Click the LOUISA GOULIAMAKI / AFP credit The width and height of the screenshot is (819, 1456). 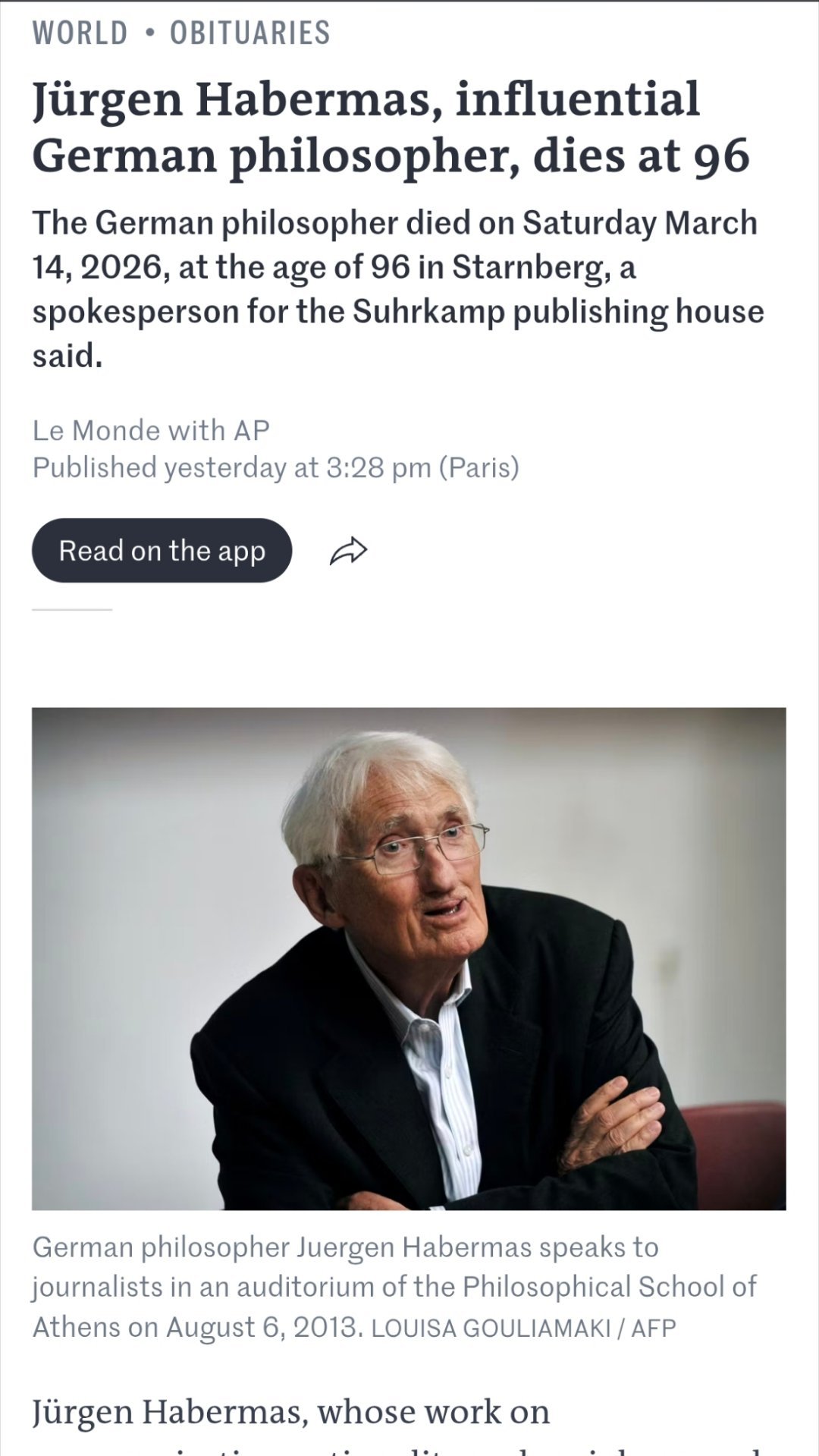point(523,1329)
